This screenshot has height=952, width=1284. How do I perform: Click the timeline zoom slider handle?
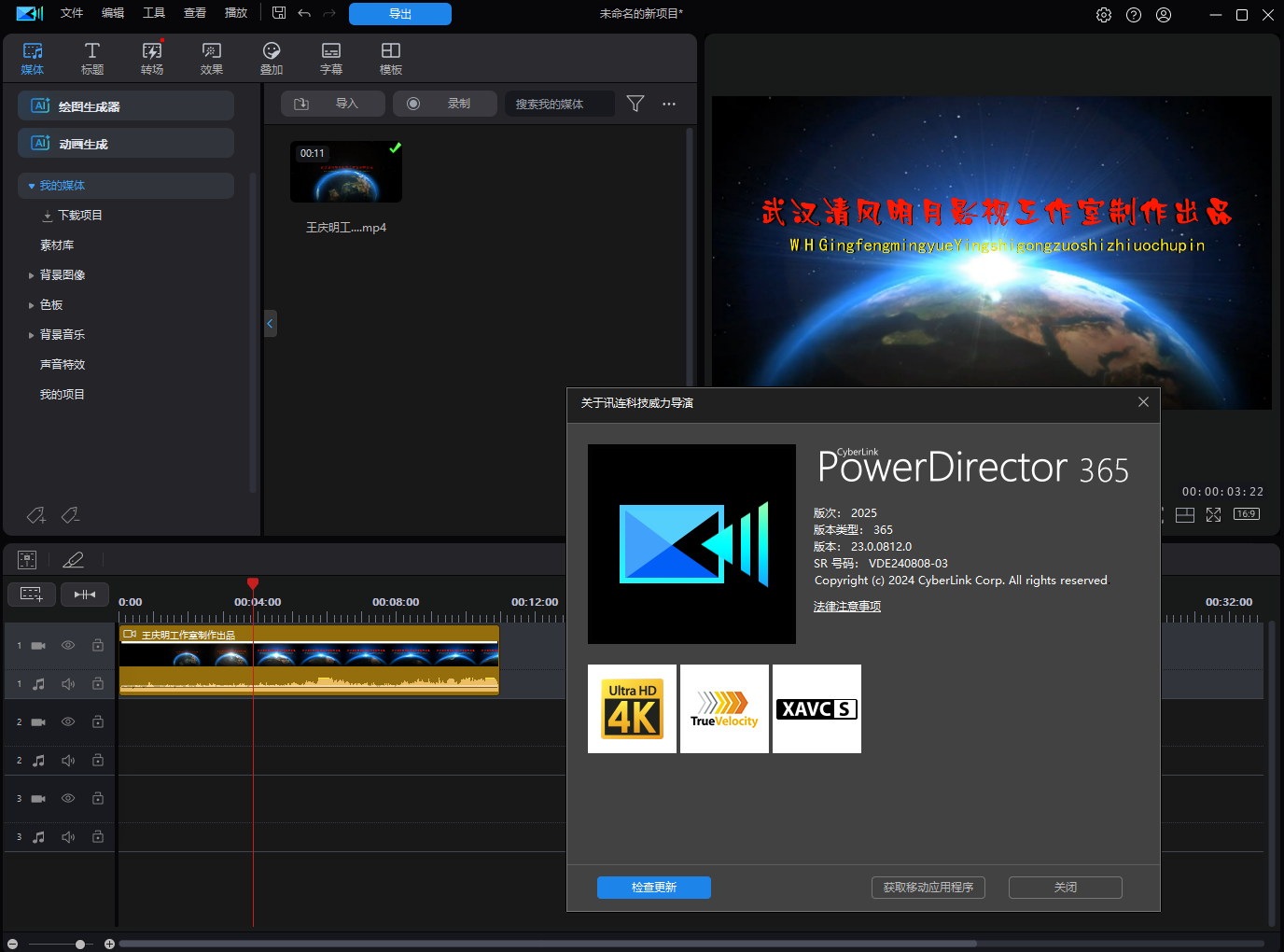[x=80, y=945]
